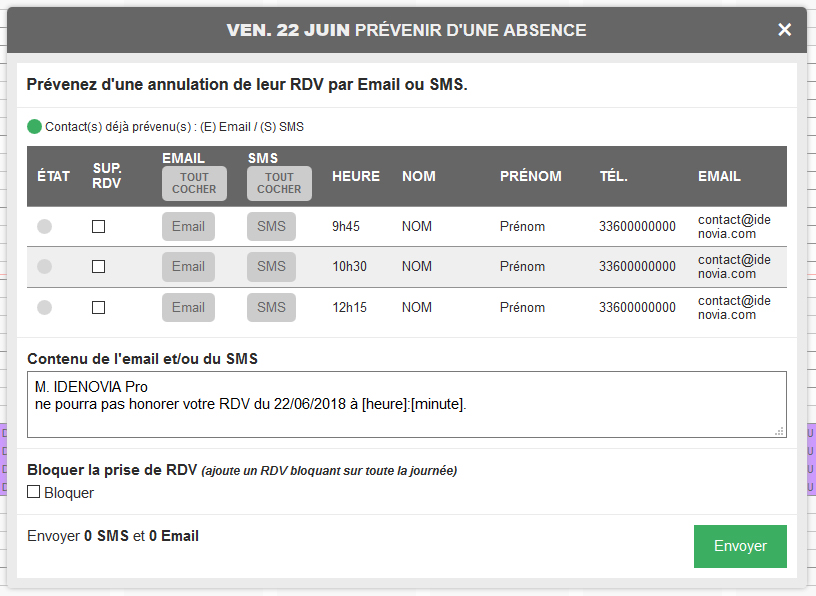Toggle Email button for the 9h45 row

pos(188,226)
